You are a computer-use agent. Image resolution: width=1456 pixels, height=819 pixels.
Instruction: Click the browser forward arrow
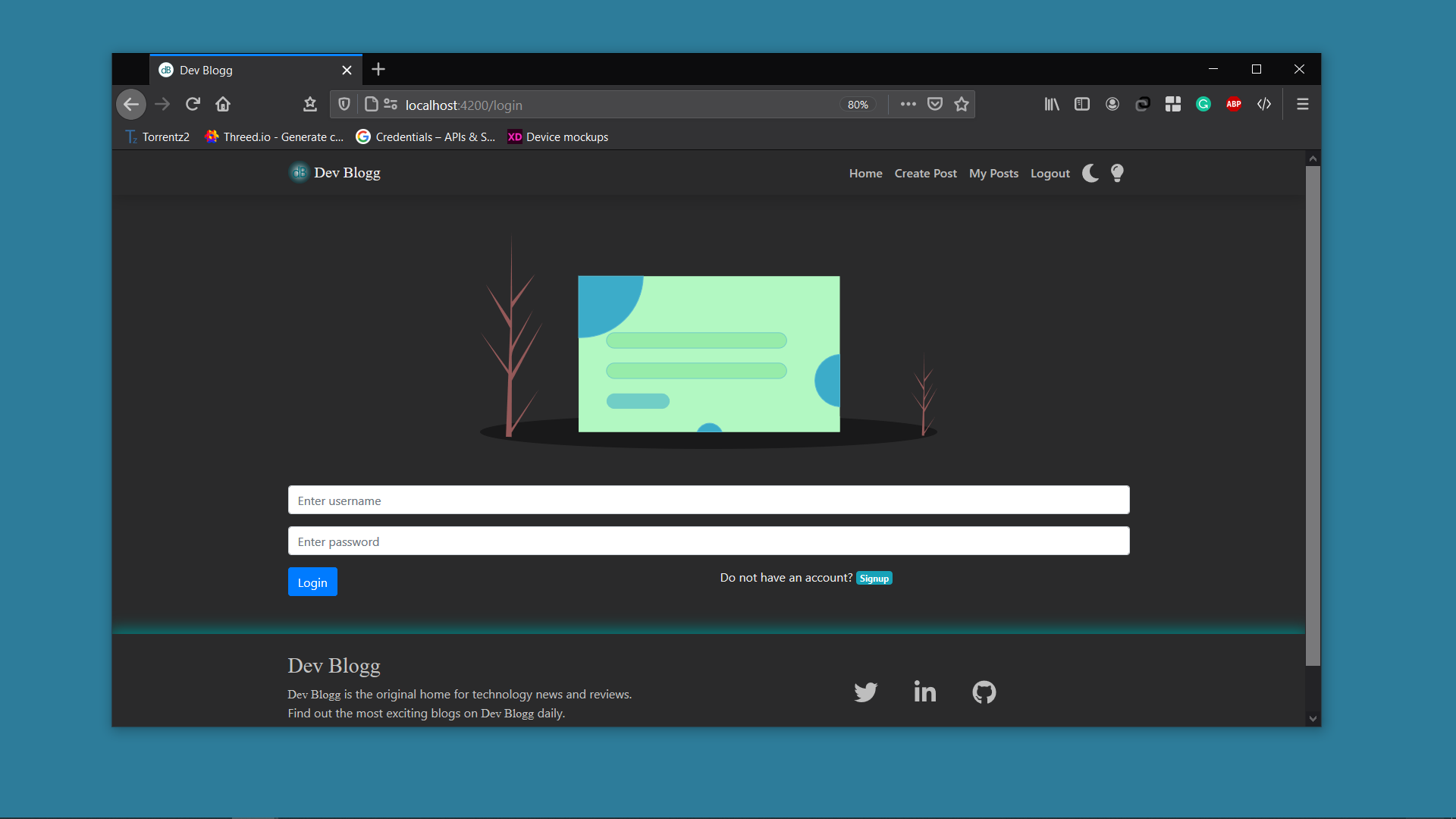click(162, 105)
